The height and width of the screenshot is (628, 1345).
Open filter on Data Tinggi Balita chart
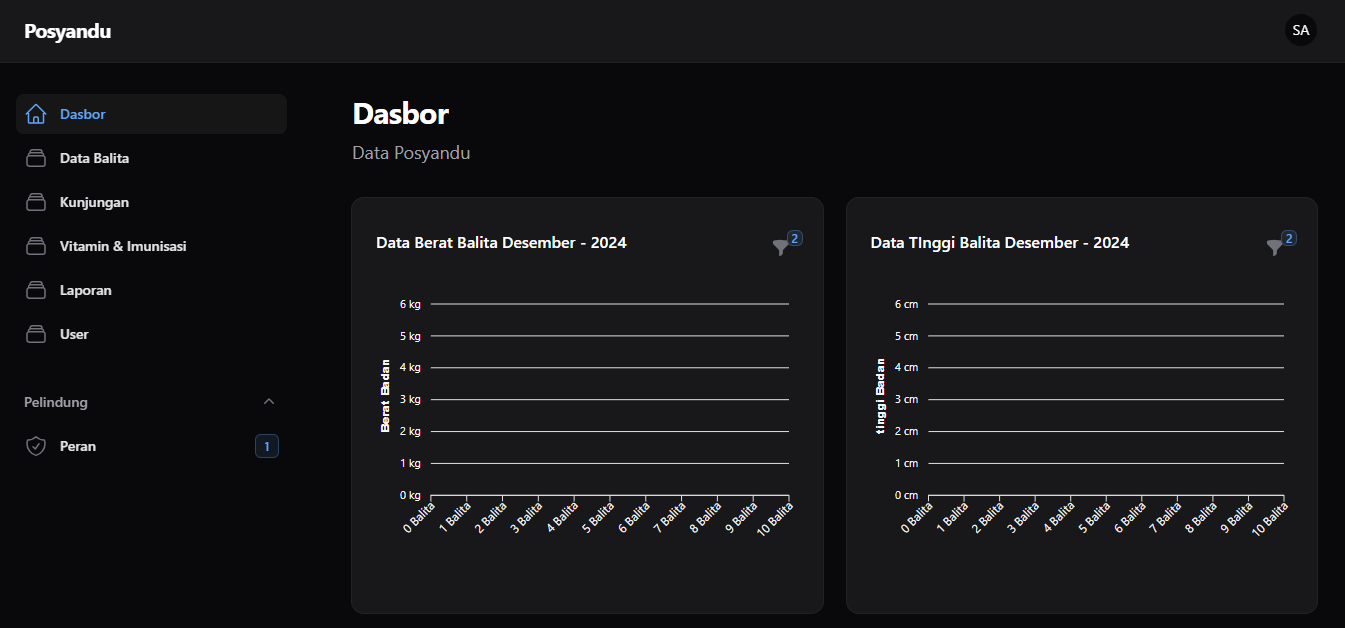(x=1274, y=247)
